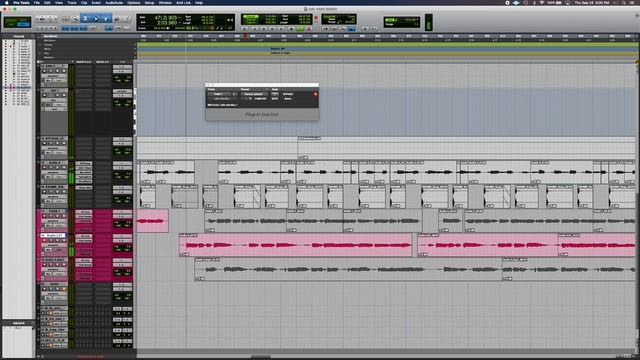This screenshot has width=640, height=360.
Task: Click the red target button in plug-in window
Action: click(315, 94)
